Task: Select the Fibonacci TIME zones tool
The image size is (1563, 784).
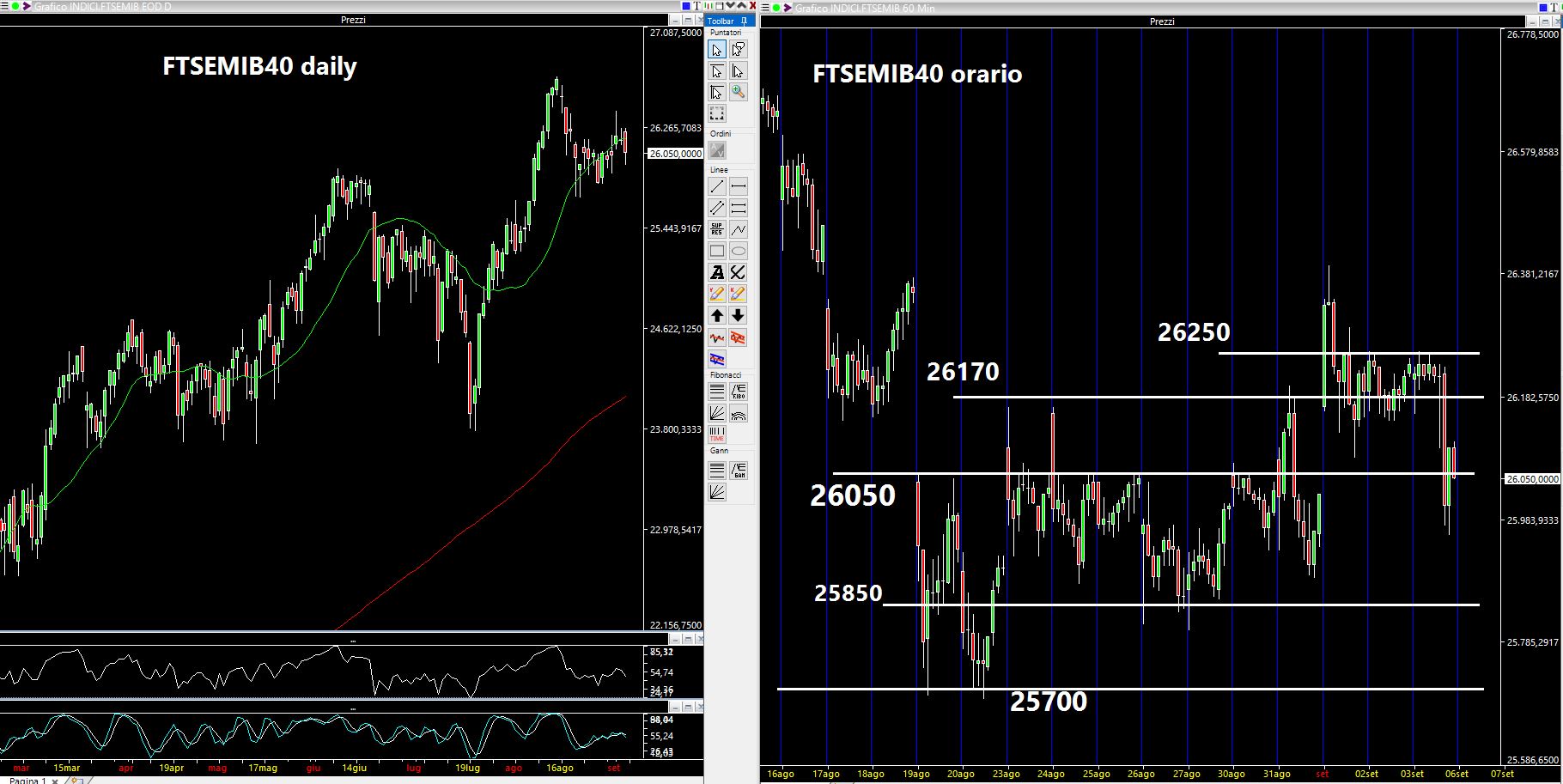Action: click(x=717, y=435)
